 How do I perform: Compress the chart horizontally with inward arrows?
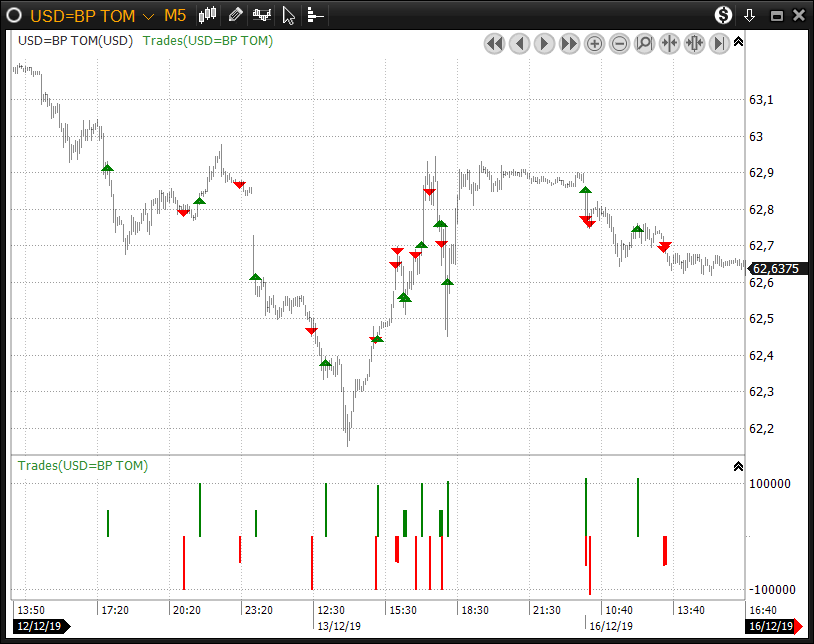point(669,43)
